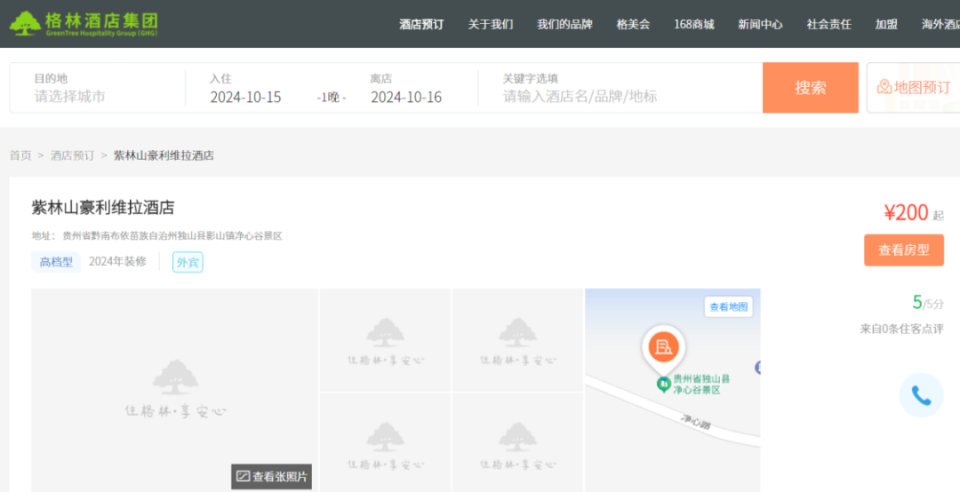Open the 关于我们 nav item

pyautogui.click(x=490, y=24)
